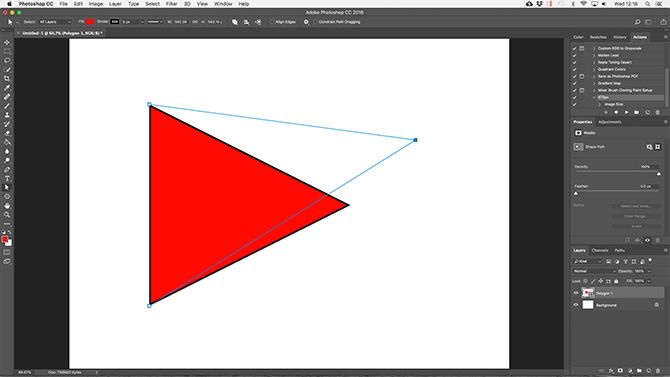Select the Move tool in the toolbar

point(7,42)
